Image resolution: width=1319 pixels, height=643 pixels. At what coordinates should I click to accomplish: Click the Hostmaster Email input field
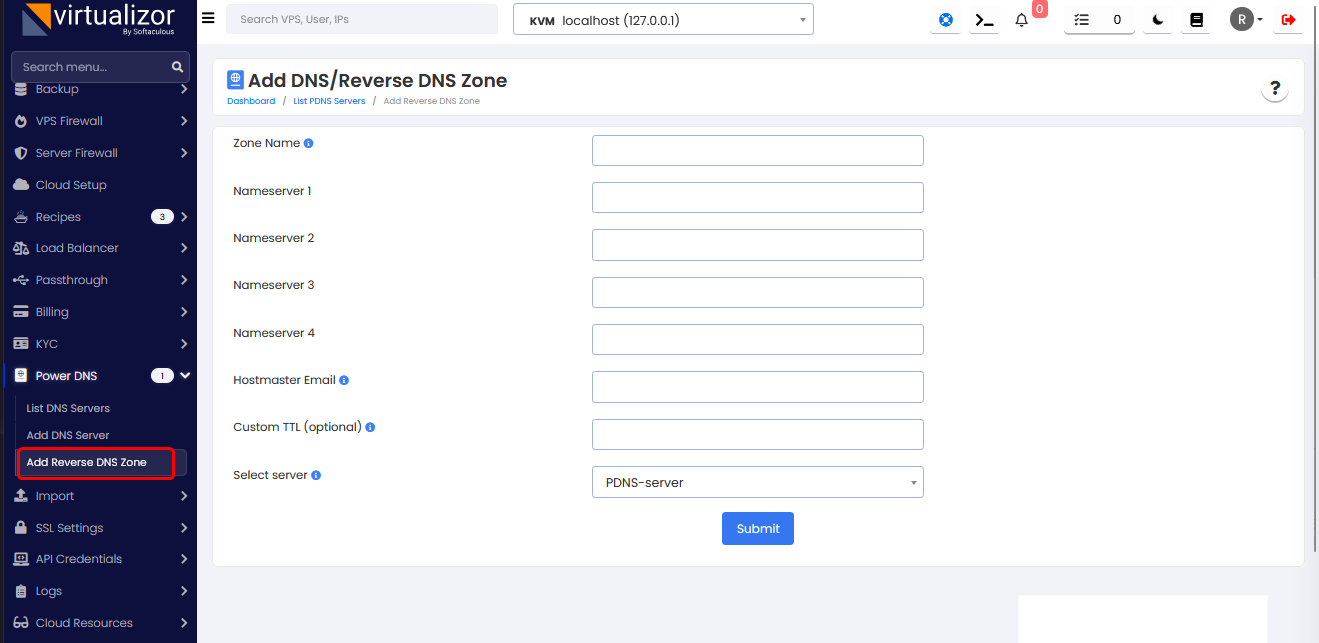tap(757, 387)
